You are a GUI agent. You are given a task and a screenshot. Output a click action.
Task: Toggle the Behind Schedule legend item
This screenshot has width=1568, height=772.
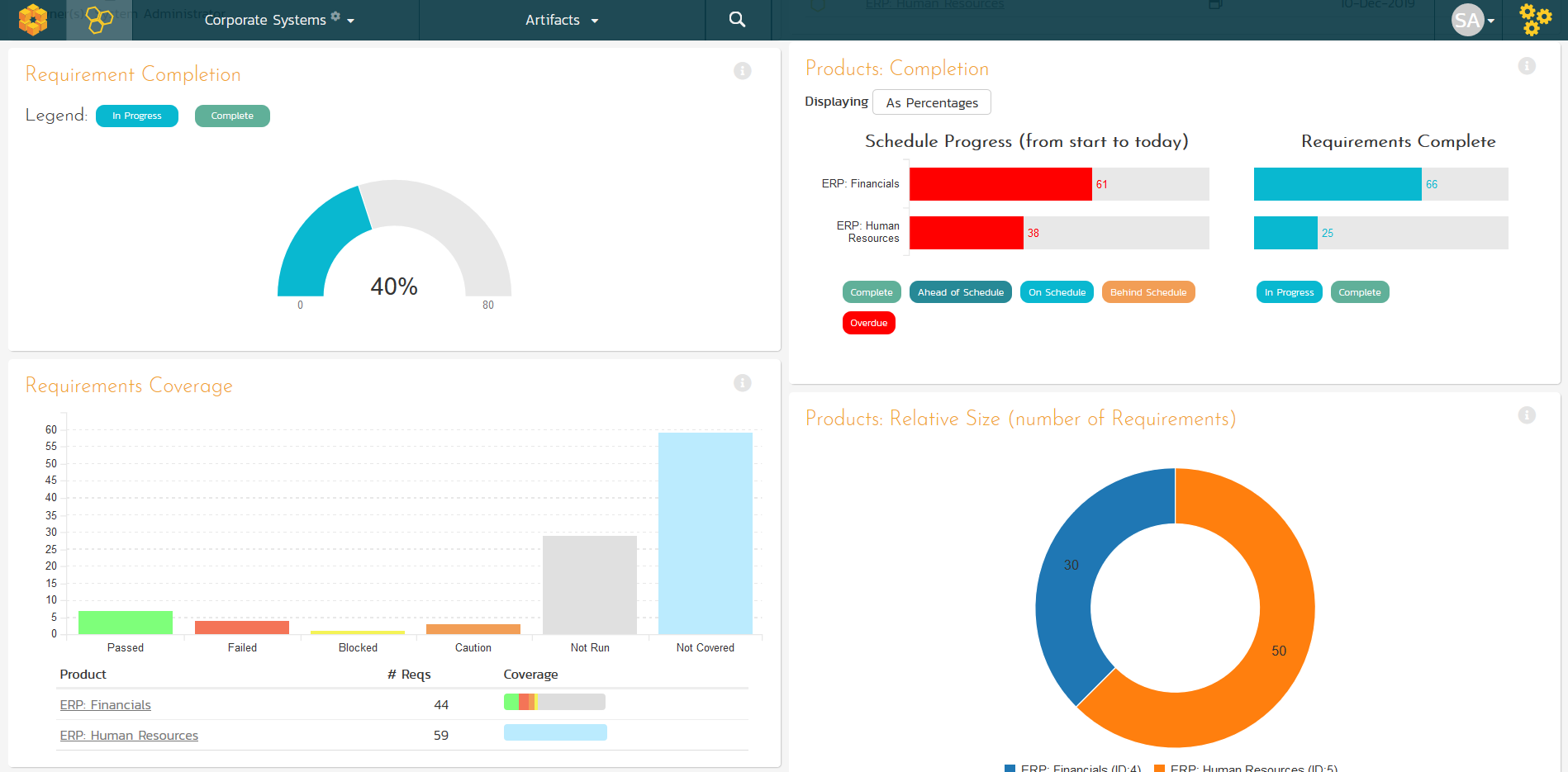click(1147, 292)
